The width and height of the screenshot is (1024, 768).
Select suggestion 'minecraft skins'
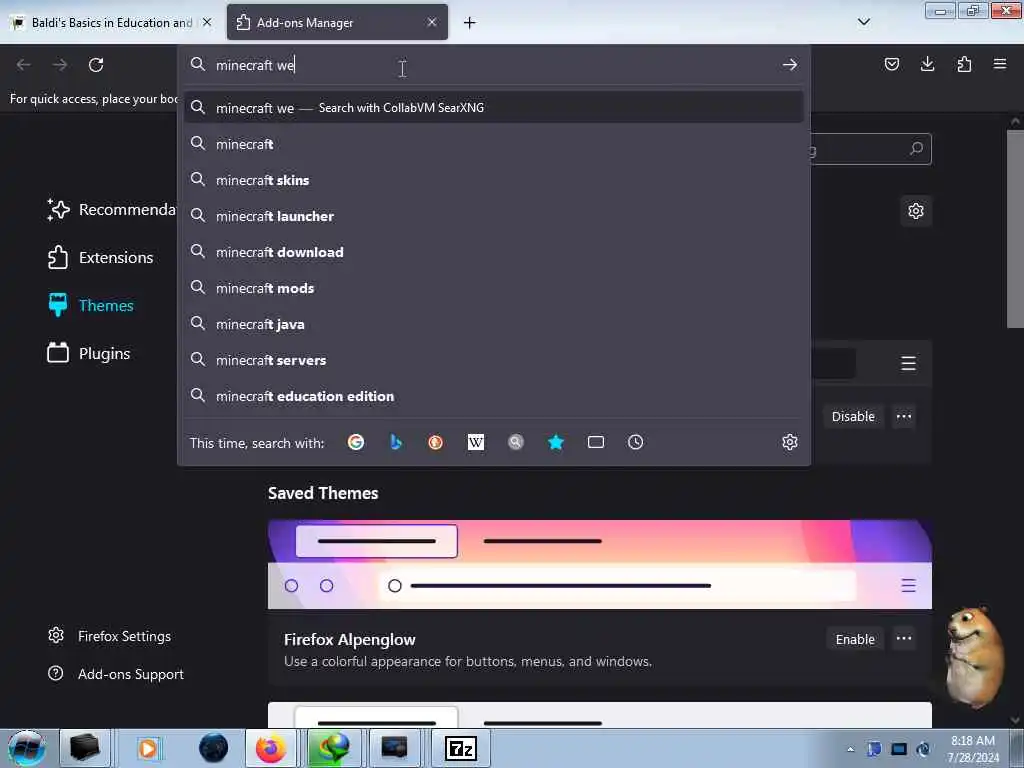[494, 180]
